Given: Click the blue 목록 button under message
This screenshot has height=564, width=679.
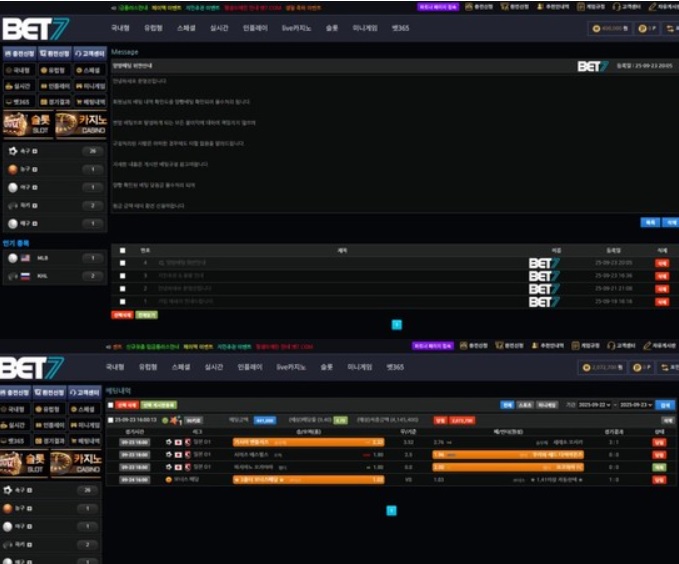Looking at the screenshot, I should (x=650, y=222).
